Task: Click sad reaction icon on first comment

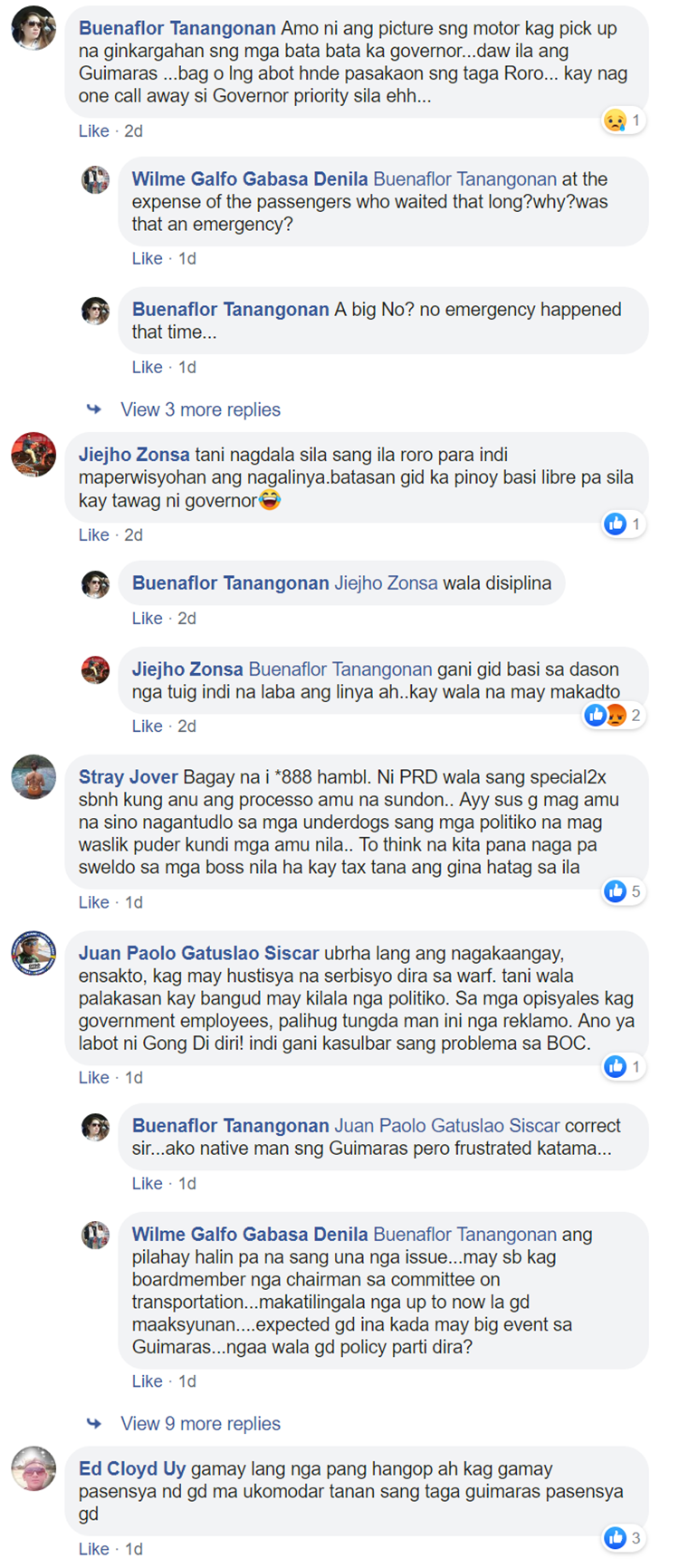Action: coord(616,120)
